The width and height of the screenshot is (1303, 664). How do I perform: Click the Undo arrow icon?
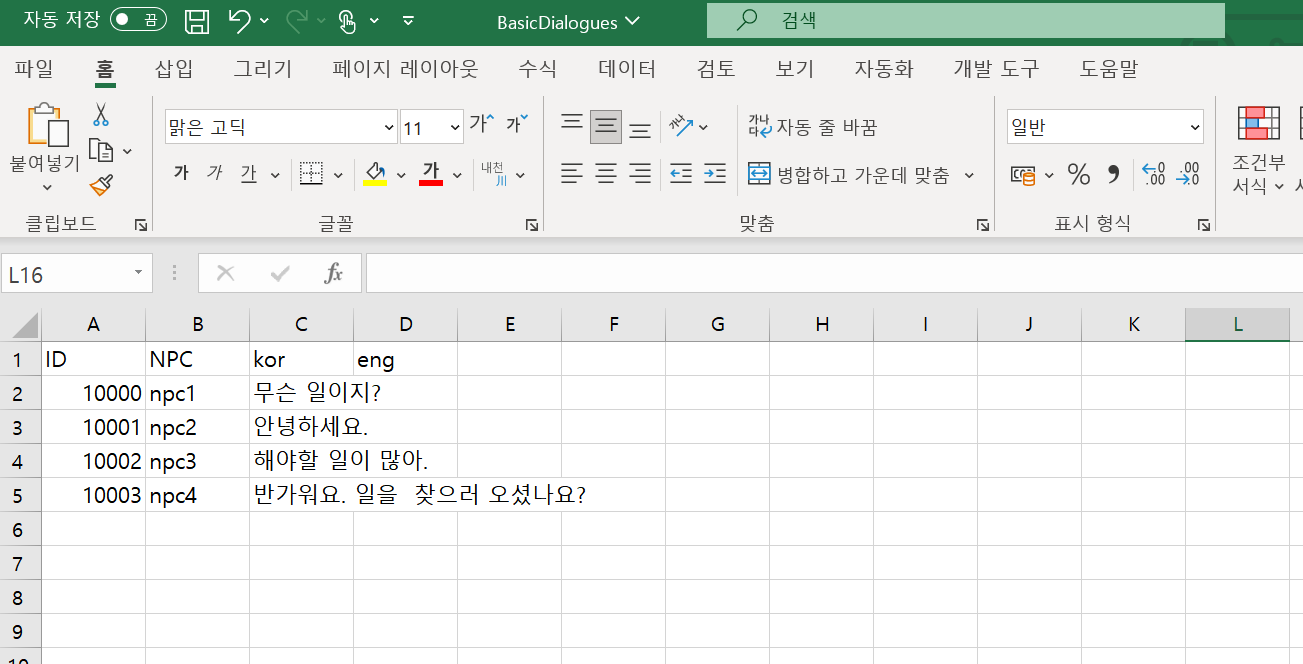pos(239,20)
